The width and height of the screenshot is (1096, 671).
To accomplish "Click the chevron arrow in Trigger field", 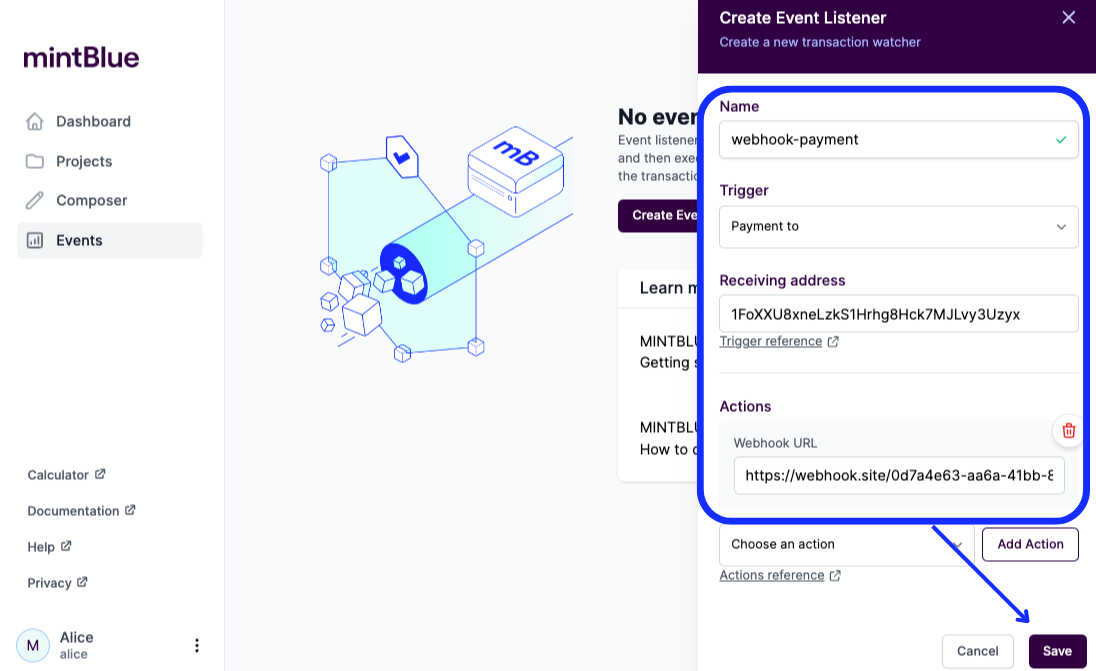I will tap(1061, 226).
